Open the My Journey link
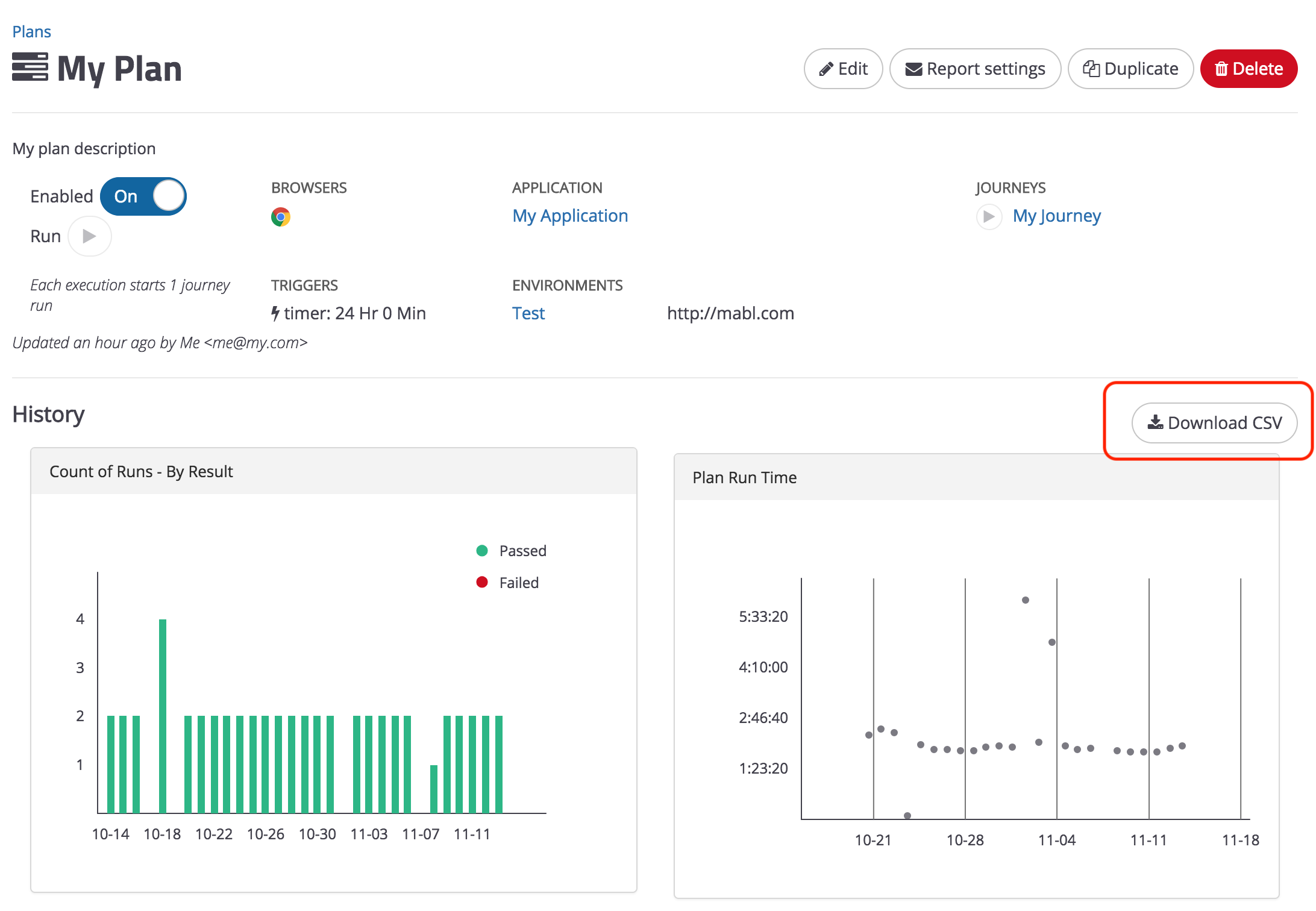 tap(1056, 216)
